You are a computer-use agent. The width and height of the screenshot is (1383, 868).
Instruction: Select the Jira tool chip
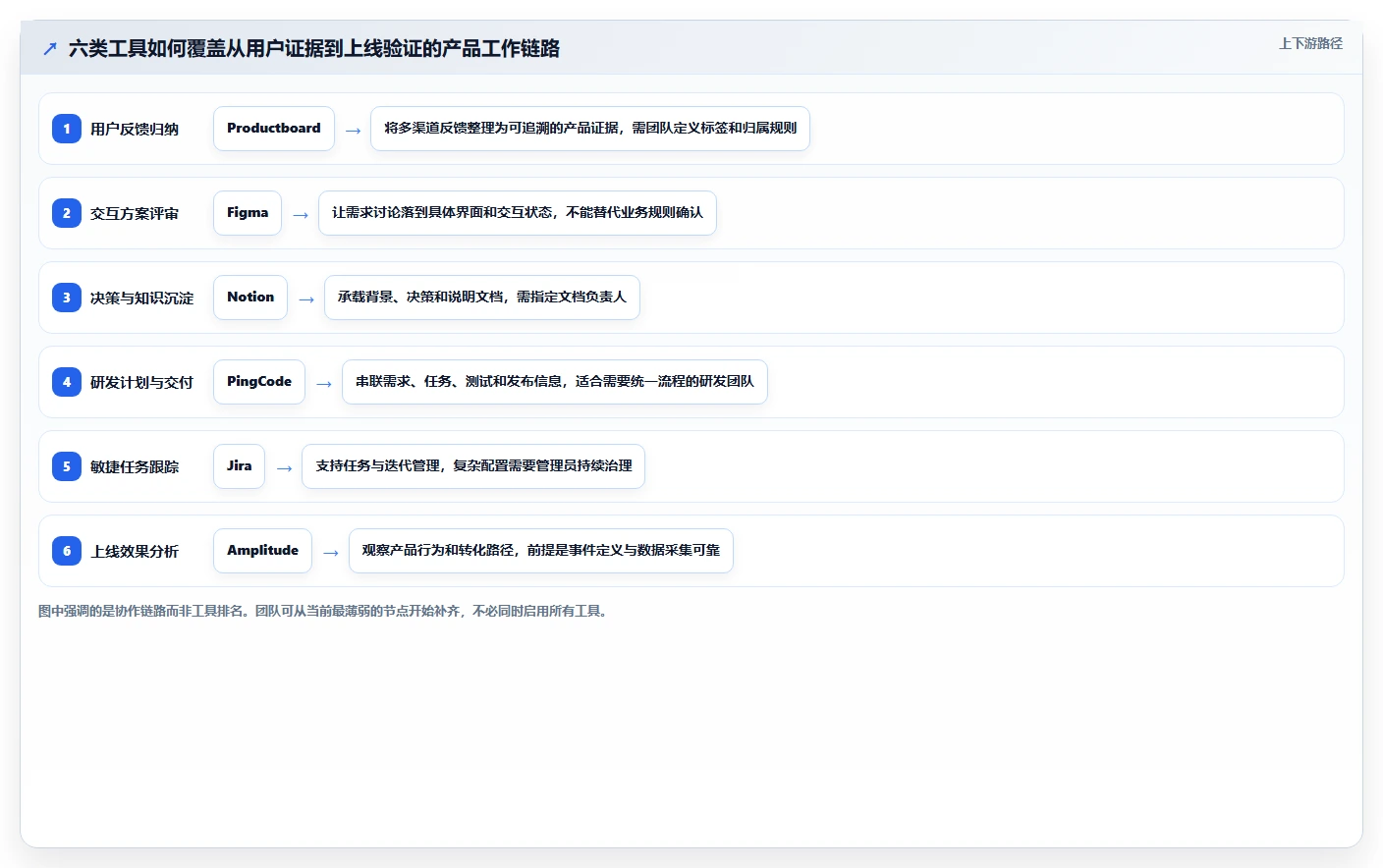coord(240,466)
